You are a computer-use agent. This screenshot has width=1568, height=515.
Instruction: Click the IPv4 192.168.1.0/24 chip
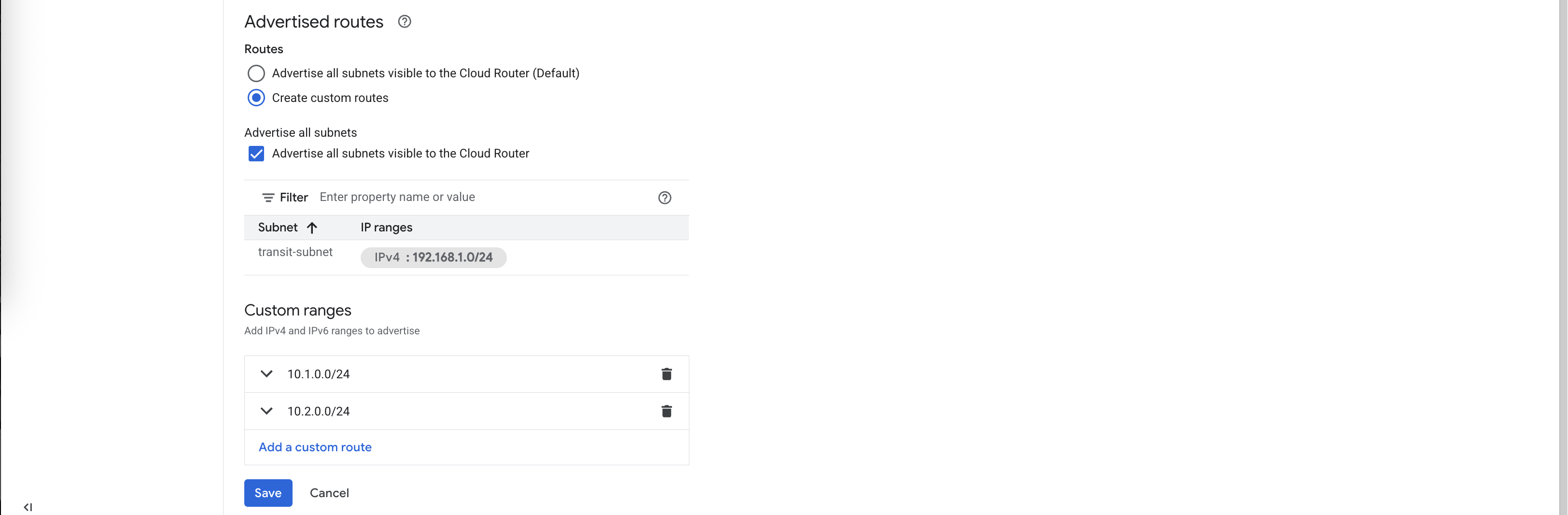click(x=433, y=258)
